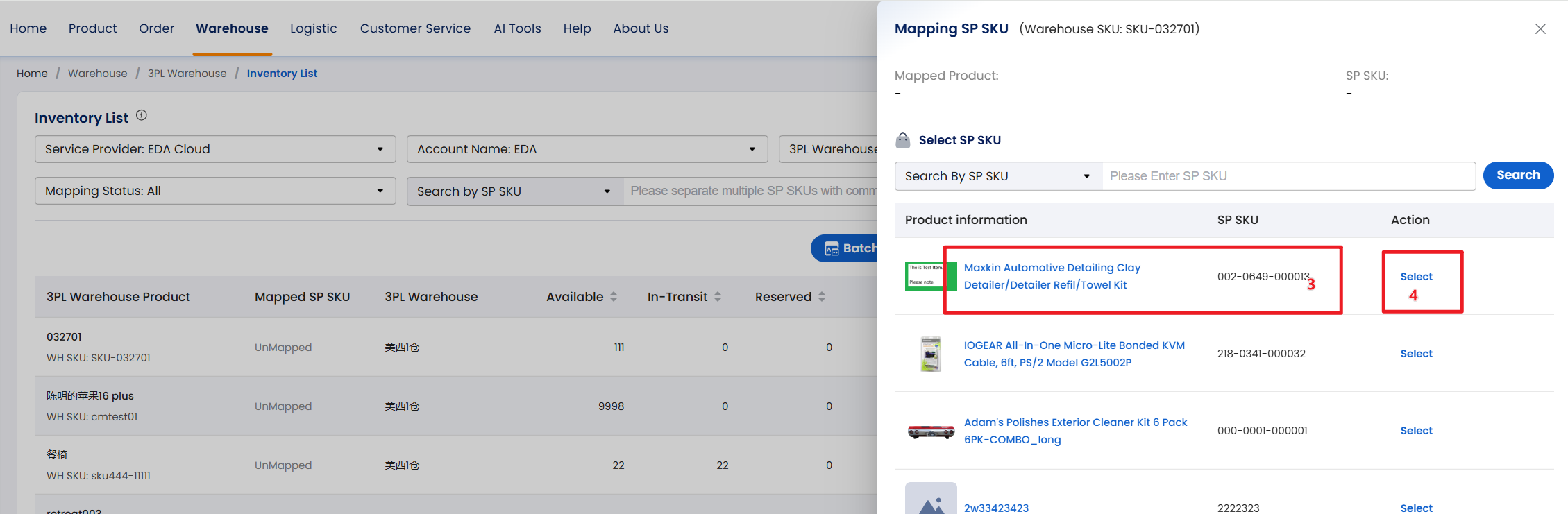Open the Service Provider: EDA Cloud dropdown

(215, 149)
